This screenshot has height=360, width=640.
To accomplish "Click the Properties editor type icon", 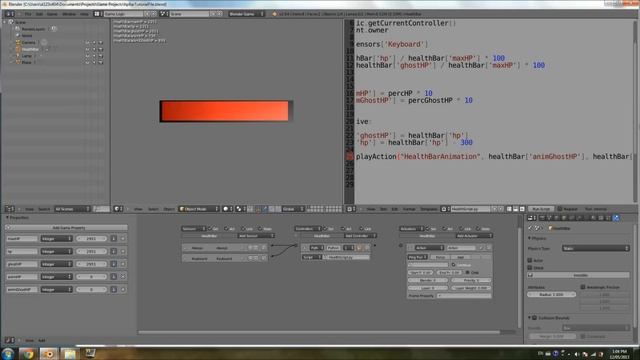I will (532, 218).
